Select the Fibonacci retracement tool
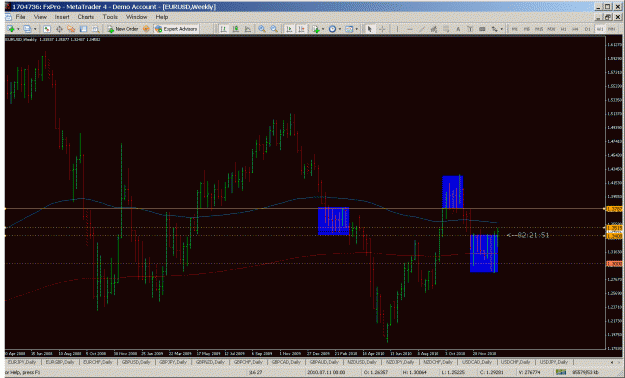The height and width of the screenshot is (378, 625). click(x=446, y=29)
